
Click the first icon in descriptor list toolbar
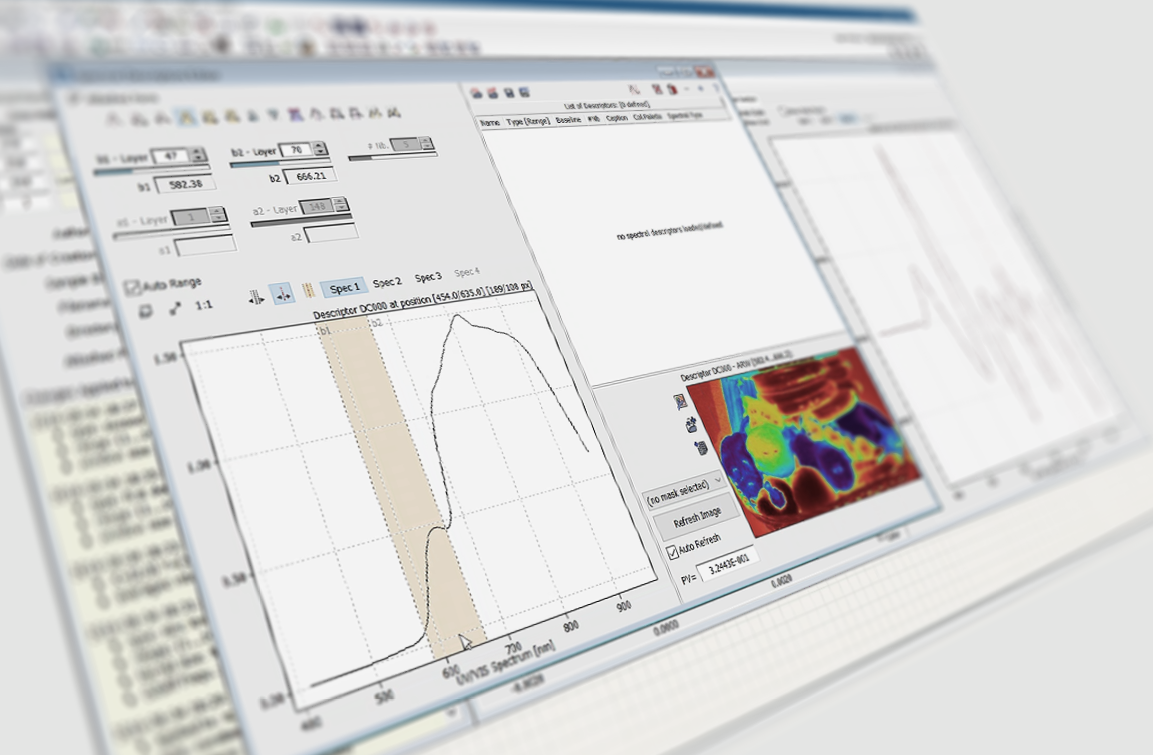(x=476, y=93)
